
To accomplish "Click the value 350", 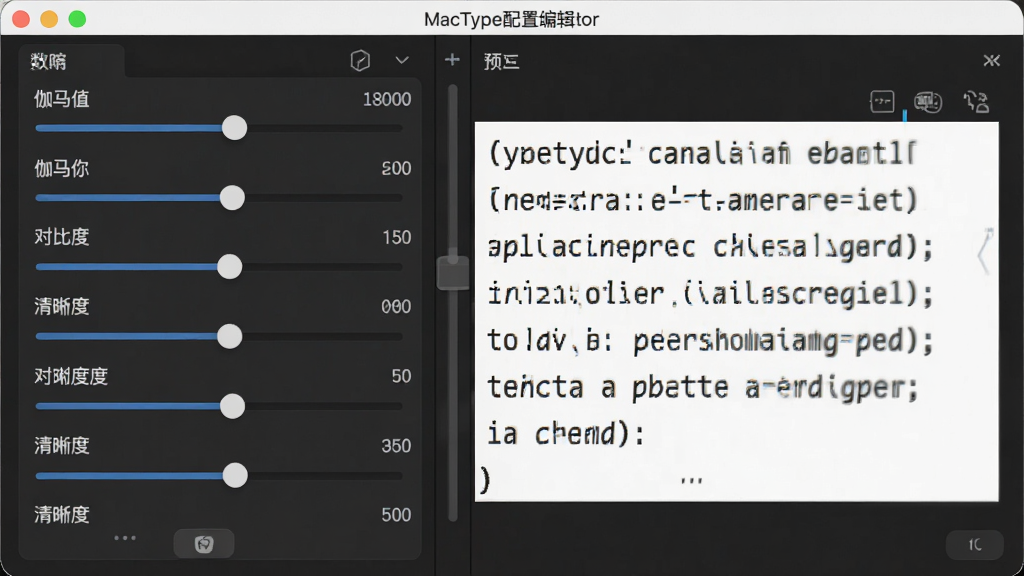I will pyautogui.click(x=396, y=445).
